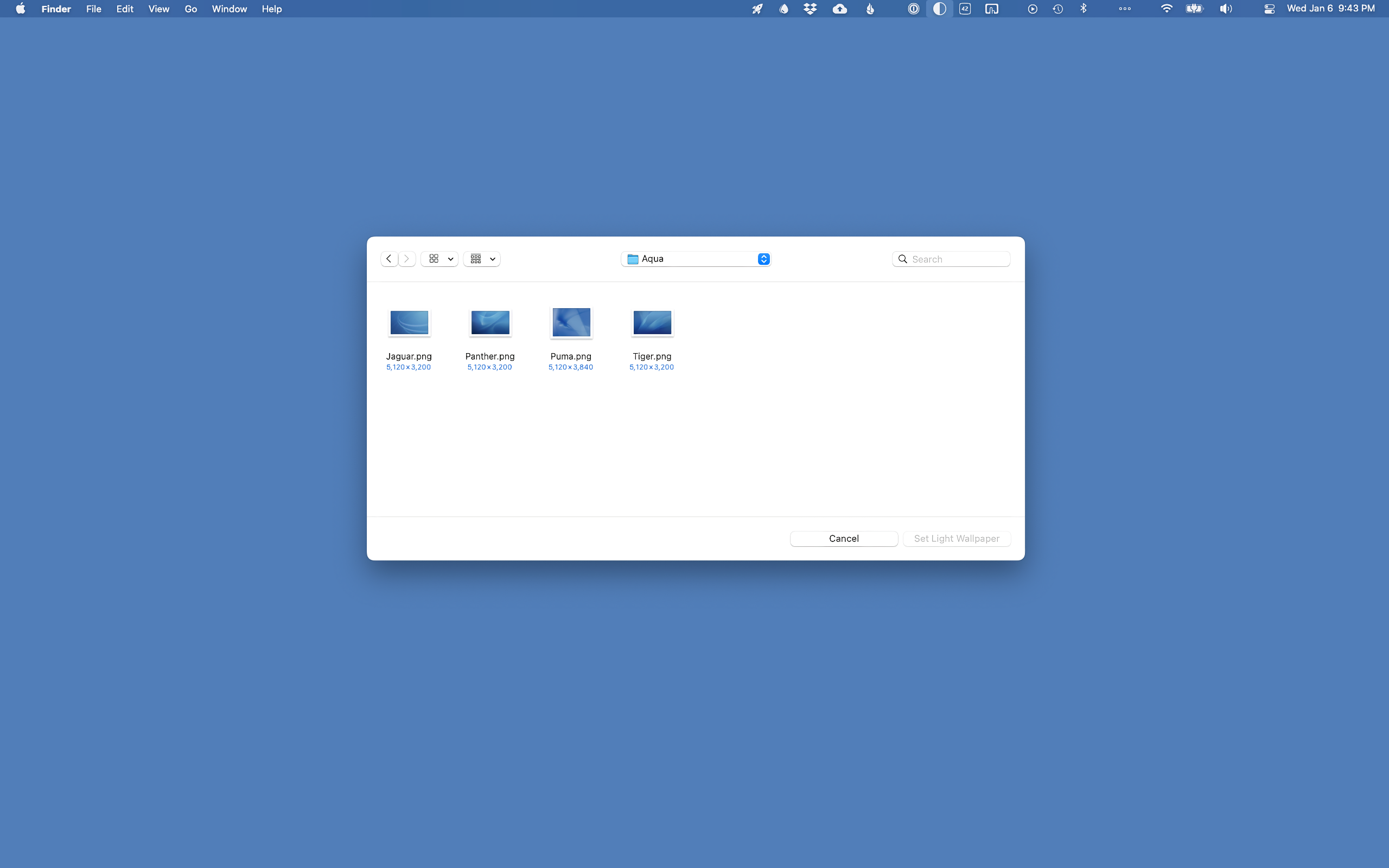
Task: Open the icon view mode dropdown
Action: click(x=439, y=259)
